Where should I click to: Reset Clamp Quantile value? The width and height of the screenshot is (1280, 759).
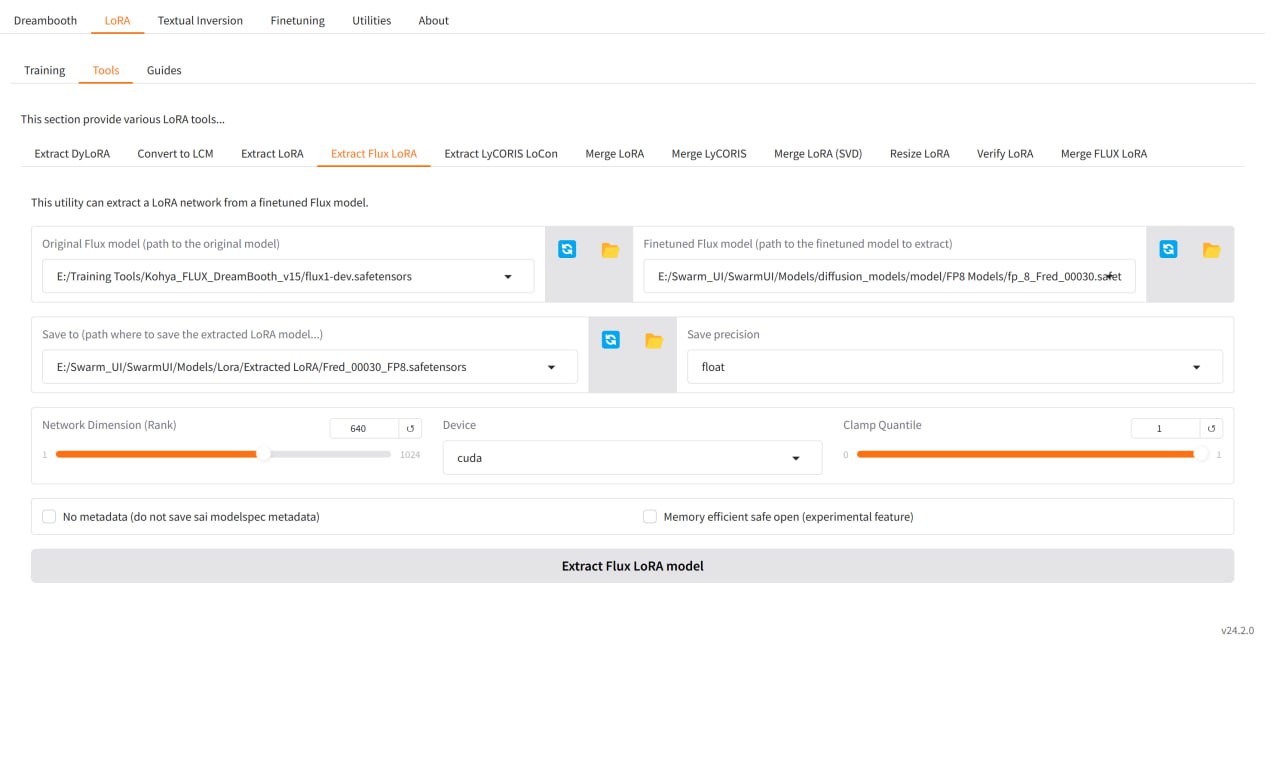pyautogui.click(x=1211, y=428)
